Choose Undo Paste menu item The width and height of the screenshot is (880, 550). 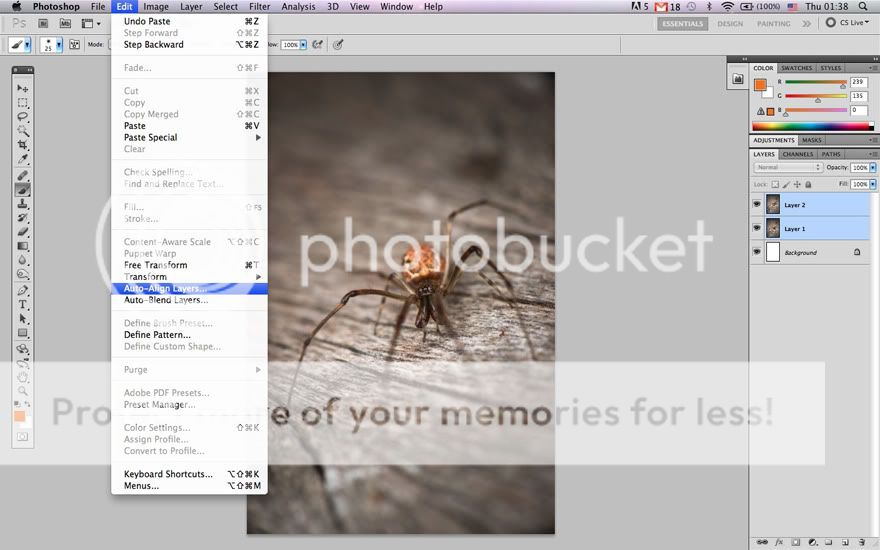coord(190,21)
